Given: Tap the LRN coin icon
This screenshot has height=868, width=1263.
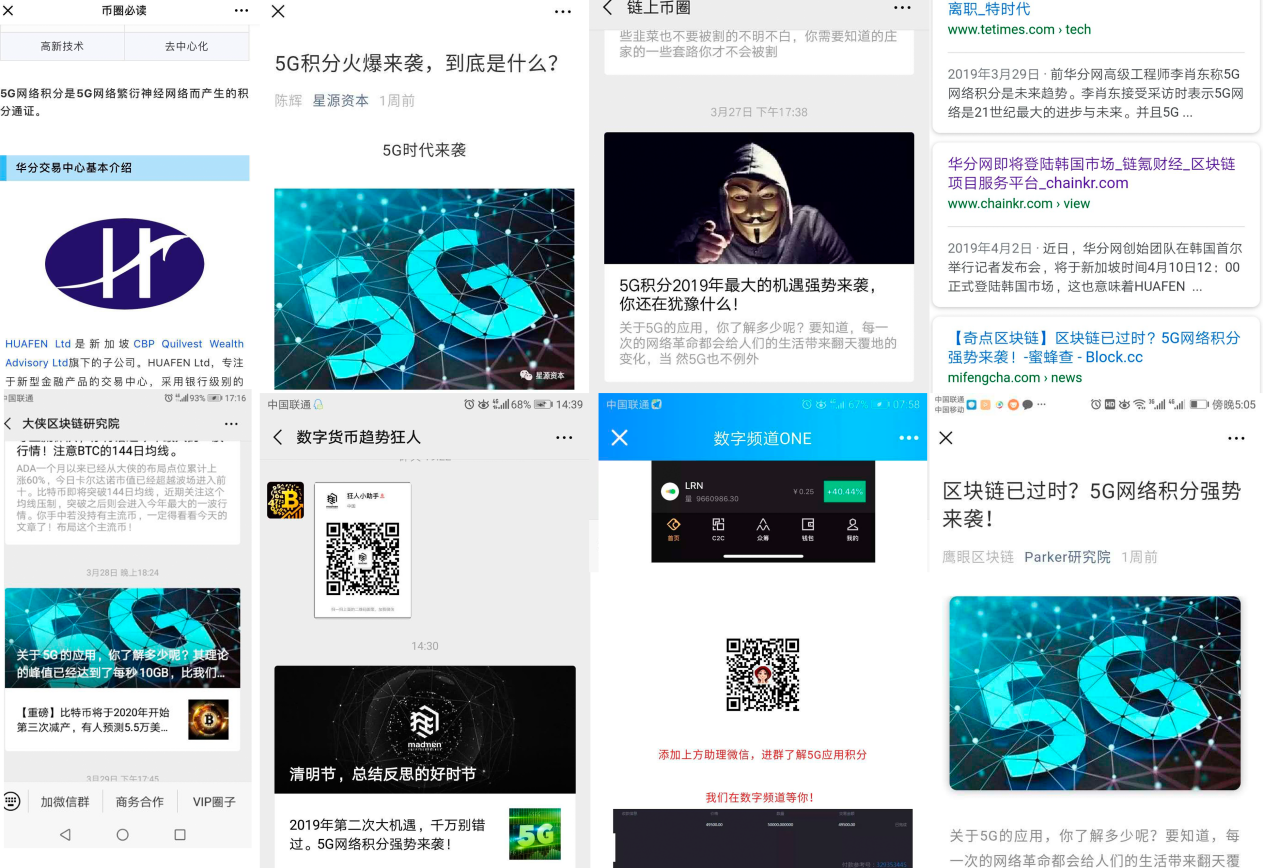Looking at the screenshot, I should coord(670,491).
